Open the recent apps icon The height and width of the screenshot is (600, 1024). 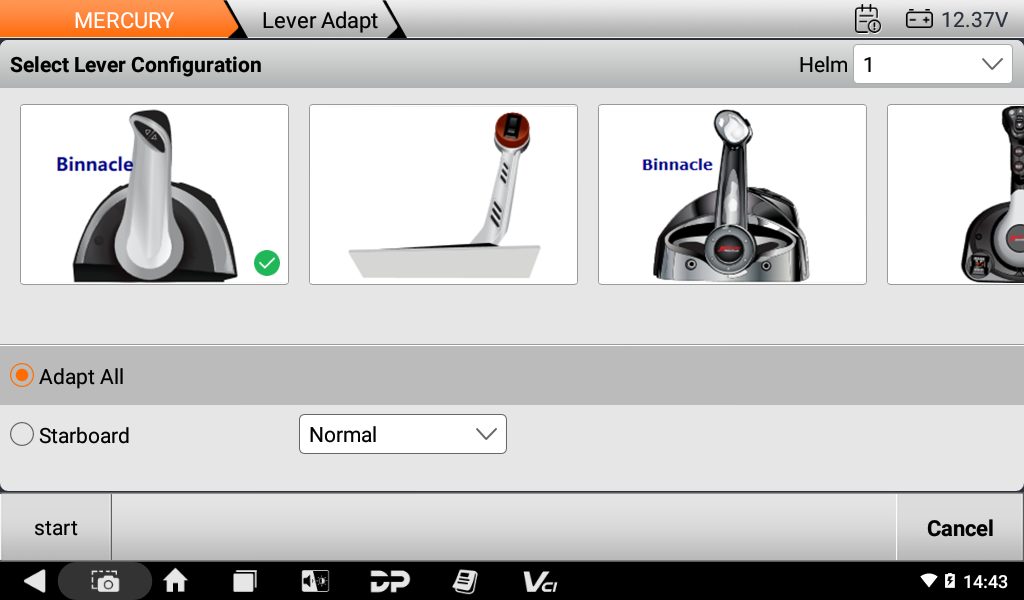point(245,581)
